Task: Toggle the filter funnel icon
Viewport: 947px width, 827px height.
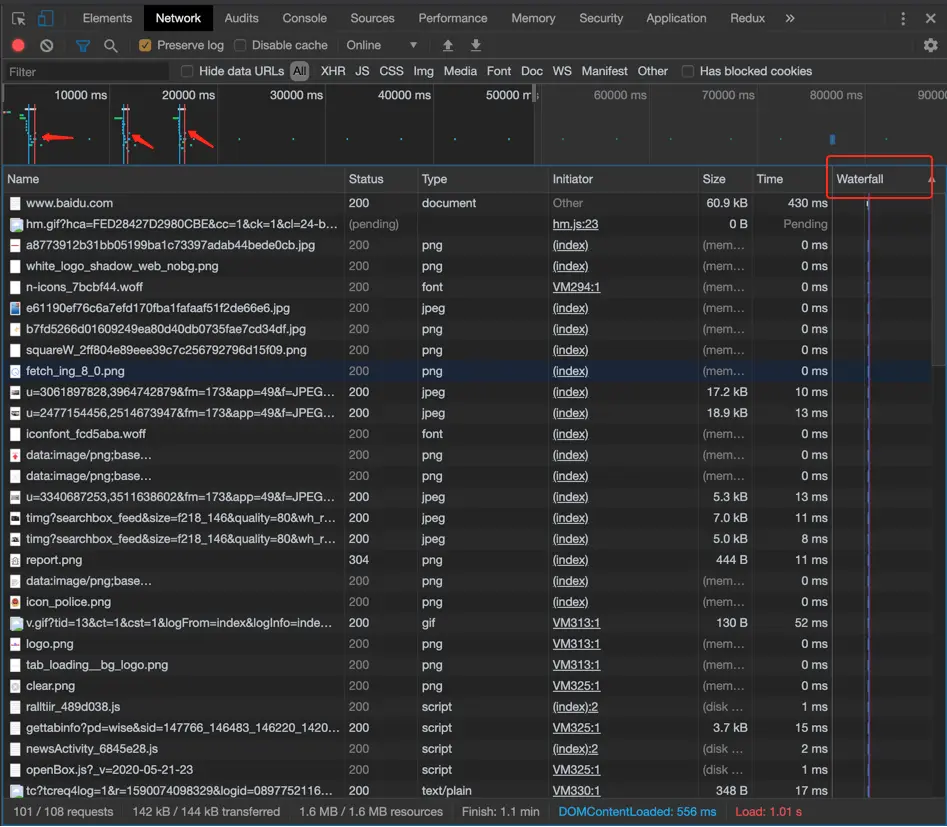Action: click(83, 45)
